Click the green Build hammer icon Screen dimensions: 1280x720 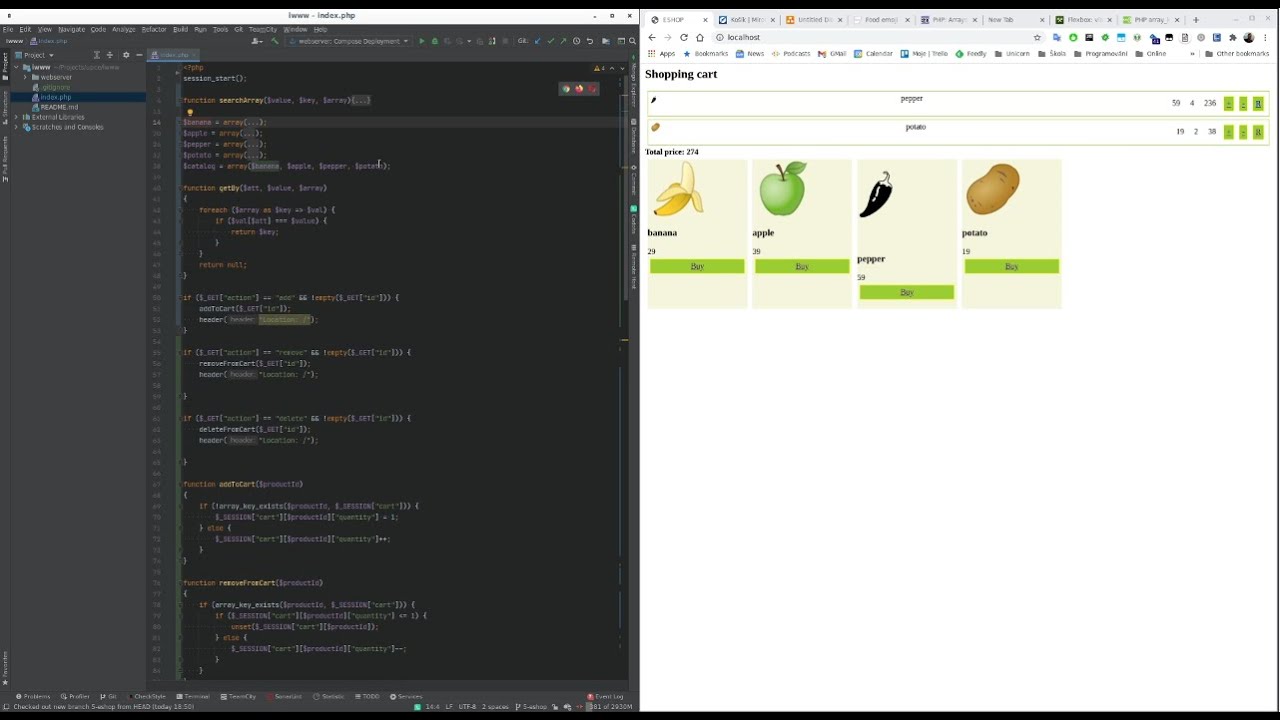pyautogui.click(x=275, y=41)
